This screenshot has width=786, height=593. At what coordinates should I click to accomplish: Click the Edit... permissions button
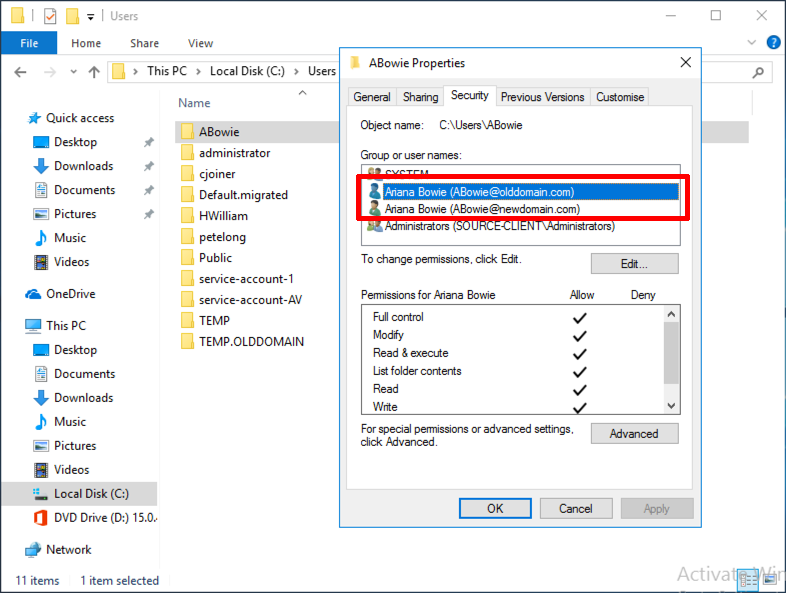[x=635, y=264]
